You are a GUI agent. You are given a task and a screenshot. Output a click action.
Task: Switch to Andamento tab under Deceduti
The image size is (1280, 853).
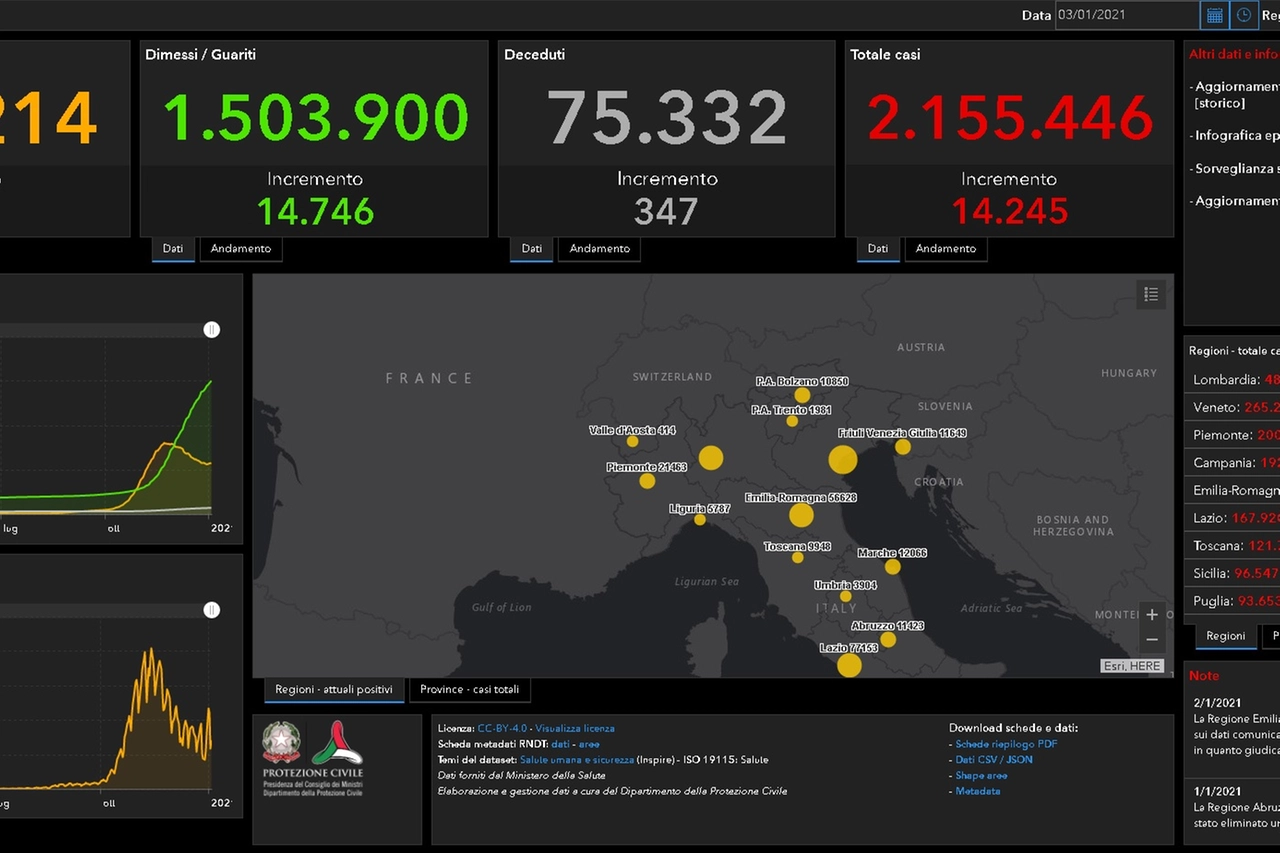(600, 249)
